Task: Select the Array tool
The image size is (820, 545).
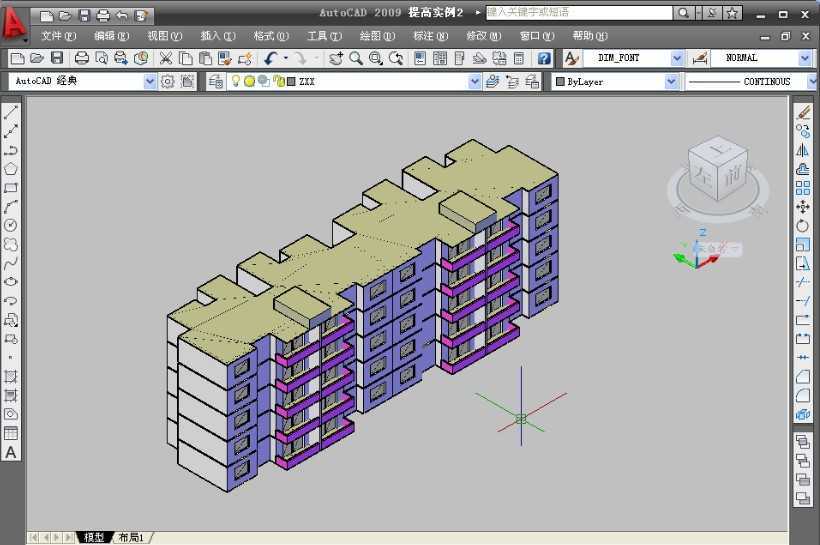Action: 803,188
